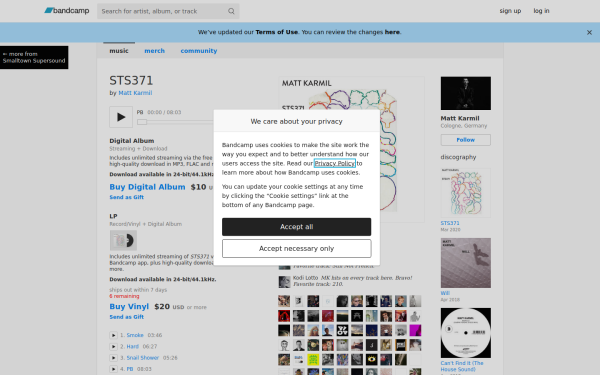Open Kodi Lotto supporter avatar
The width and height of the screenshot is (600, 375).
click(284, 282)
